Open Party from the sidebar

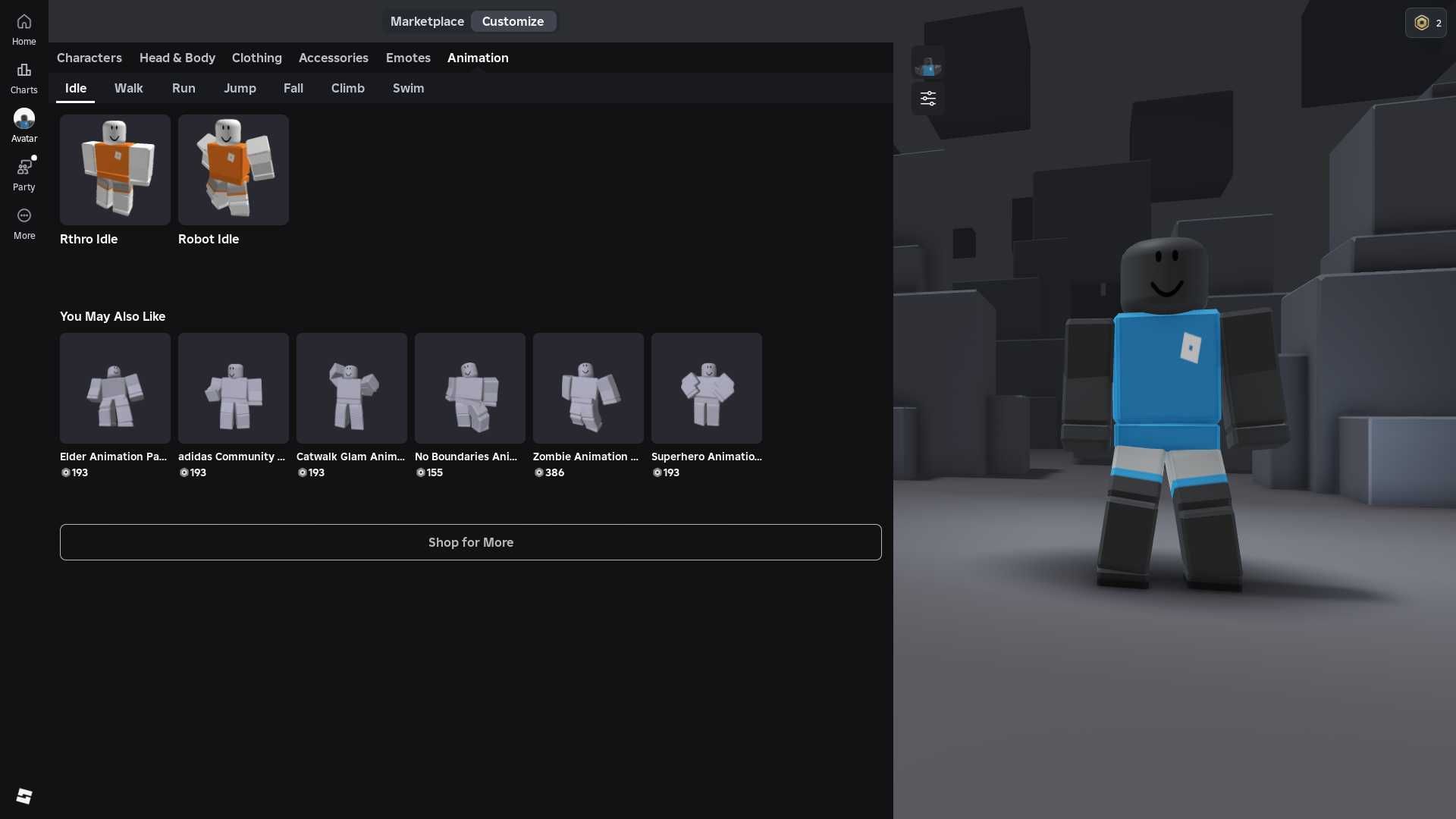[24, 175]
